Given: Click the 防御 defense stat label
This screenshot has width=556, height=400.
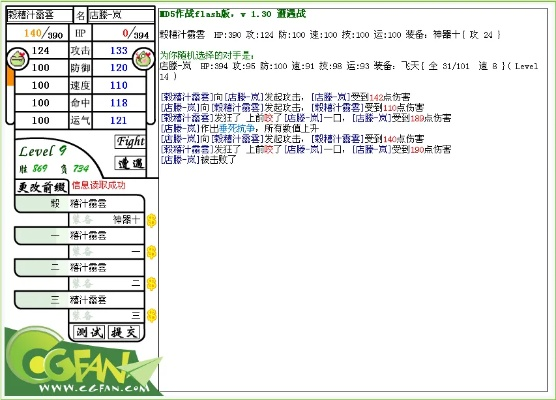Looking at the screenshot, I should (x=80, y=68).
